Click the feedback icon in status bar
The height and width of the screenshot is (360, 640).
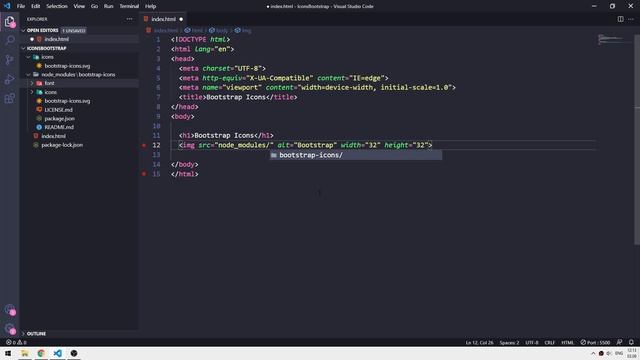(619, 342)
